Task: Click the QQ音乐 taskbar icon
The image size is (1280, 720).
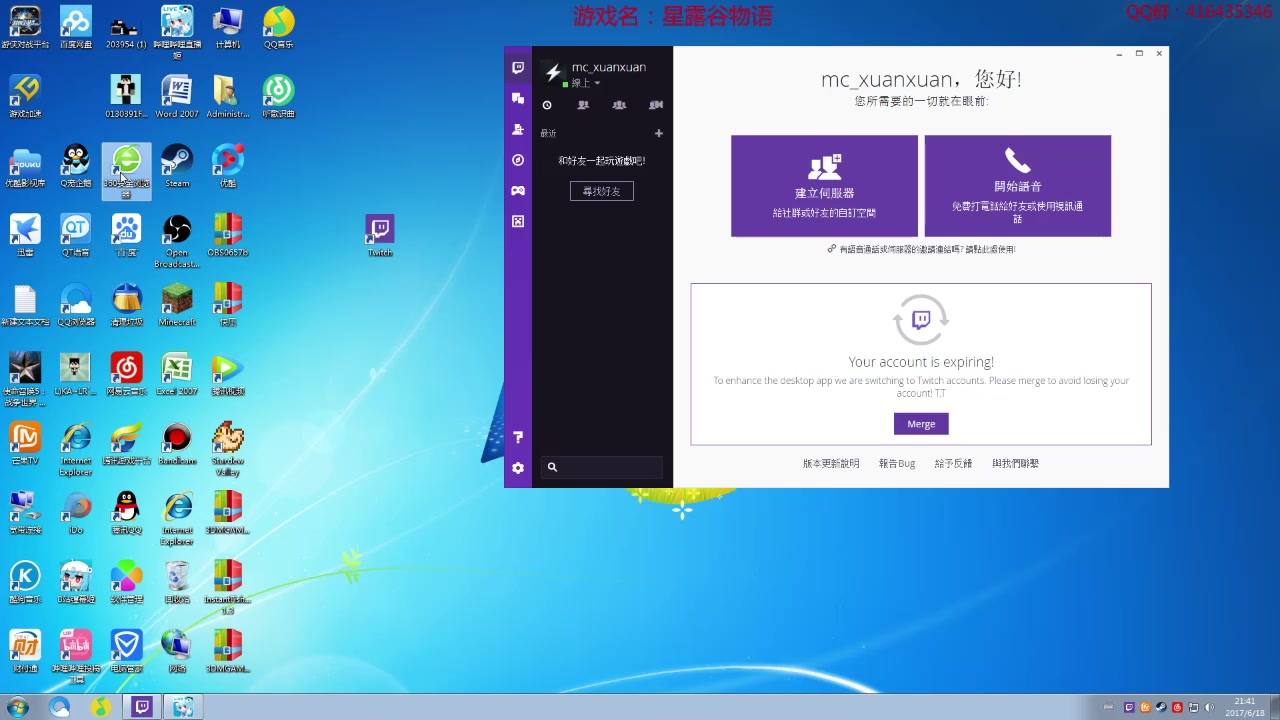Action: tap(101, 708)
